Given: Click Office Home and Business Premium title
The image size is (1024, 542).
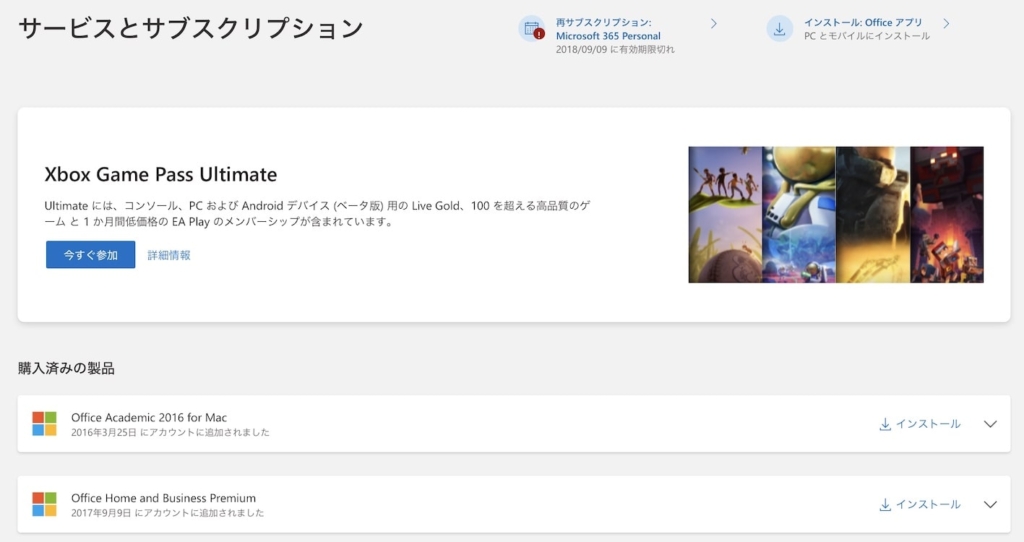Looking at the screenshot, I should pyautogui.click(x=163, y=498).
